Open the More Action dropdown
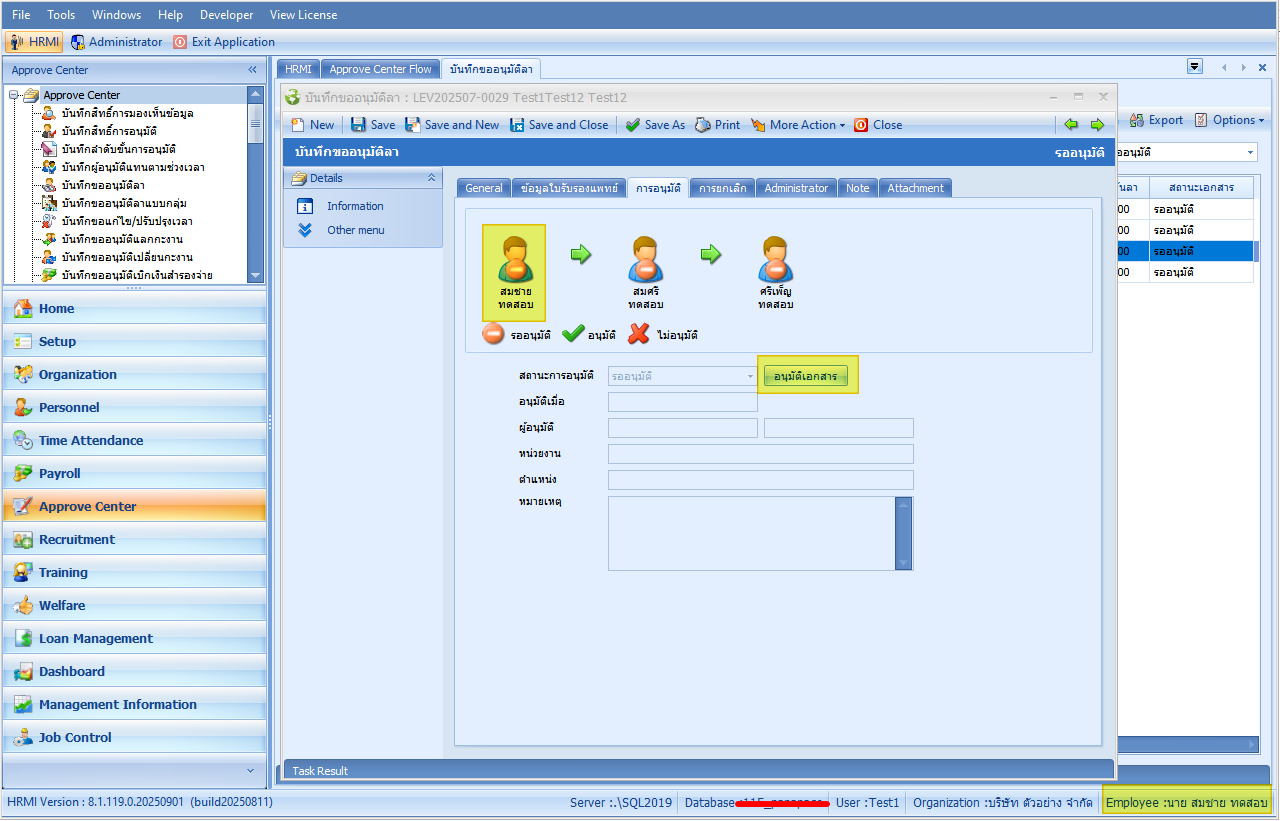The image size is (1280, 821). (x=798, y=125)
